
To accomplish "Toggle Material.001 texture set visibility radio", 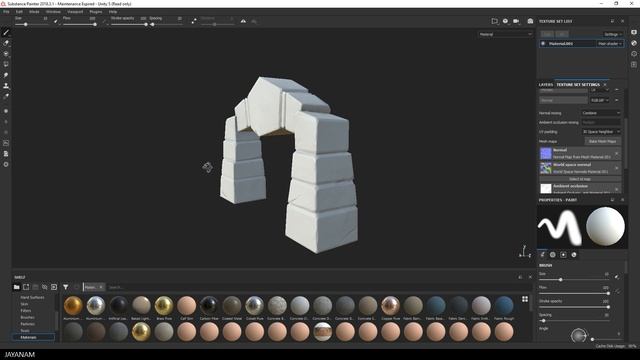I will click(x=543, y=43).
